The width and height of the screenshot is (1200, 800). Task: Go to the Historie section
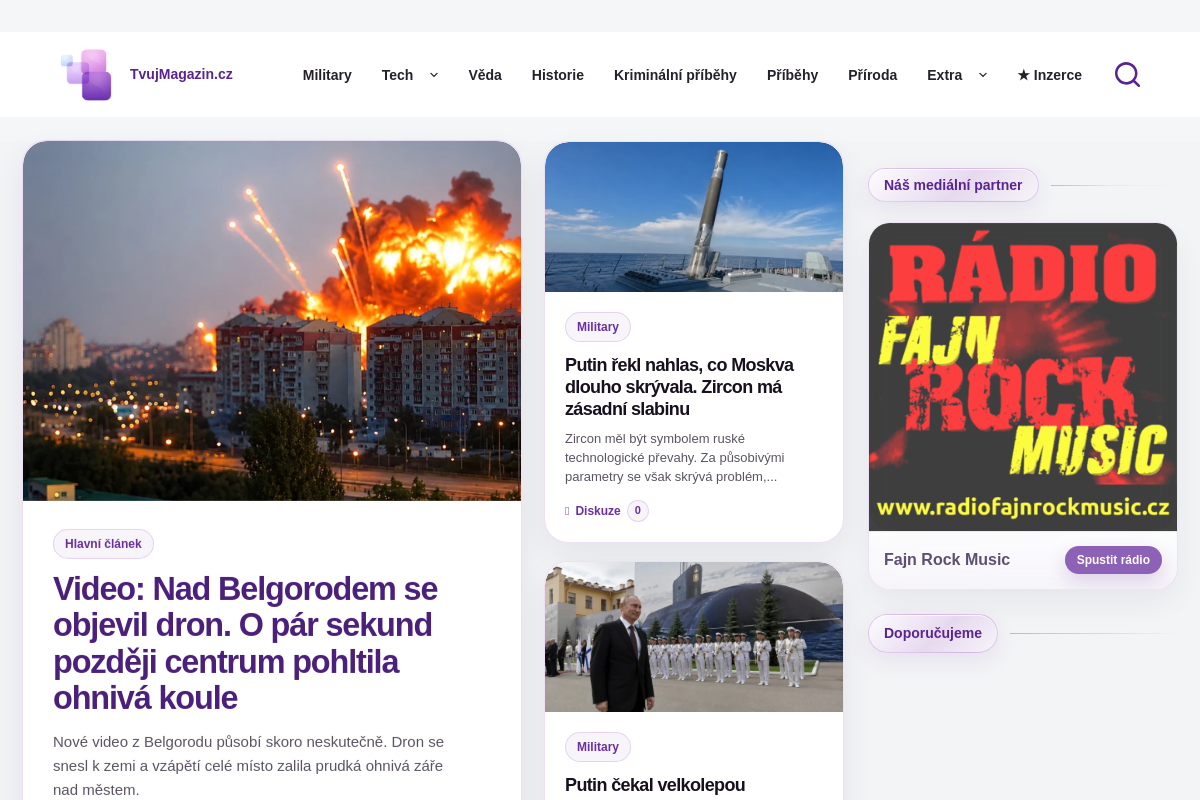(558, 75)
